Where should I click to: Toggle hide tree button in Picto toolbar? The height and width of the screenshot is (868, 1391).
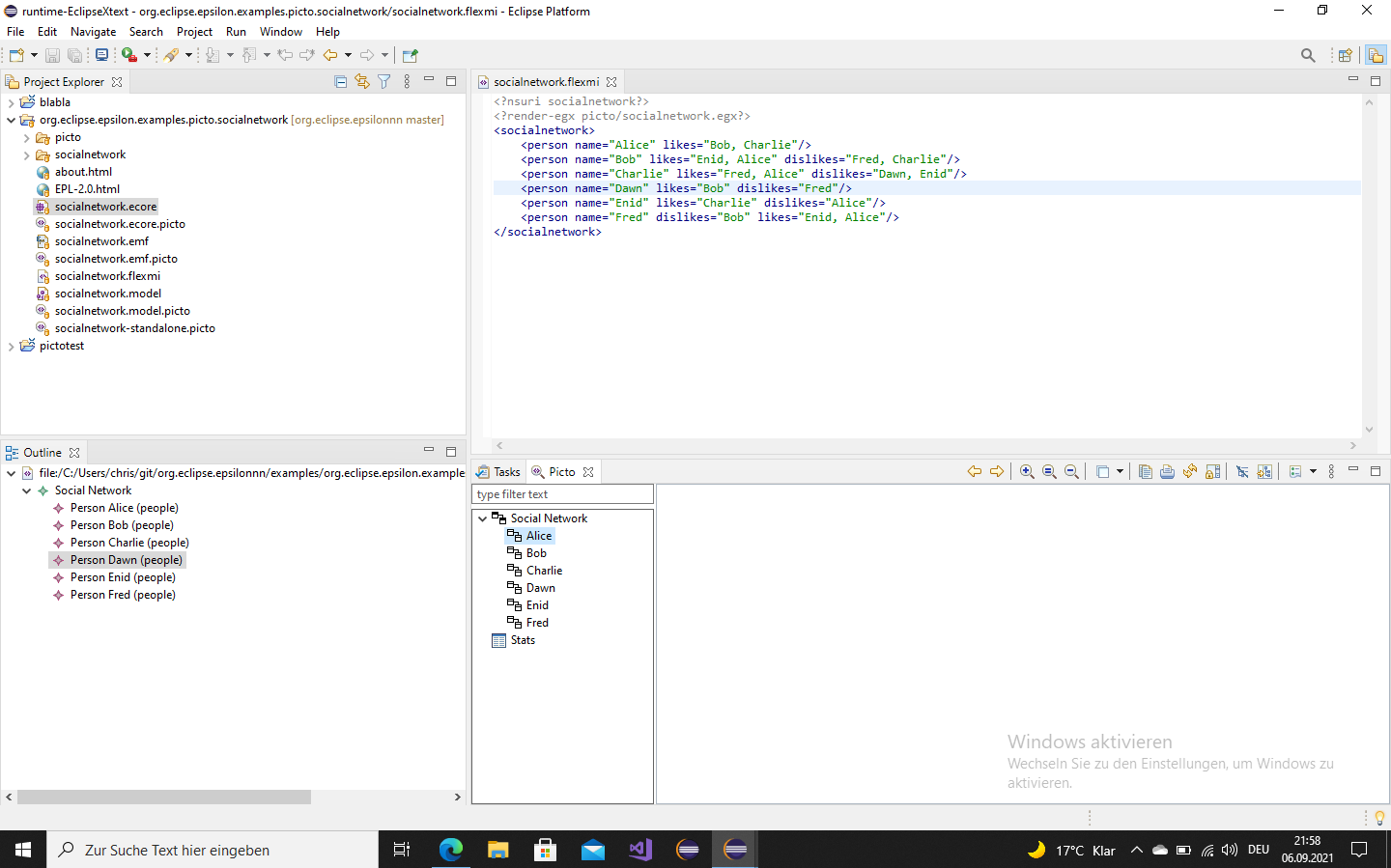click(1242, 471)
